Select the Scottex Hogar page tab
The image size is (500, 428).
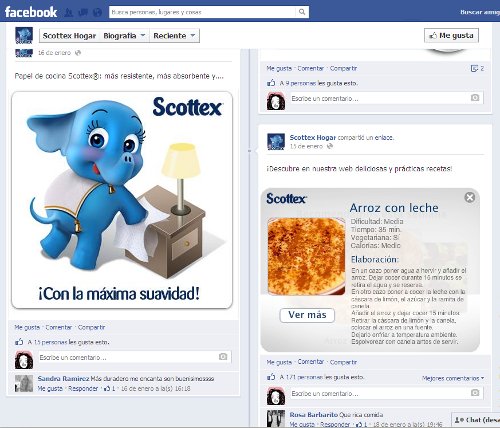click(x=69, y=36)
